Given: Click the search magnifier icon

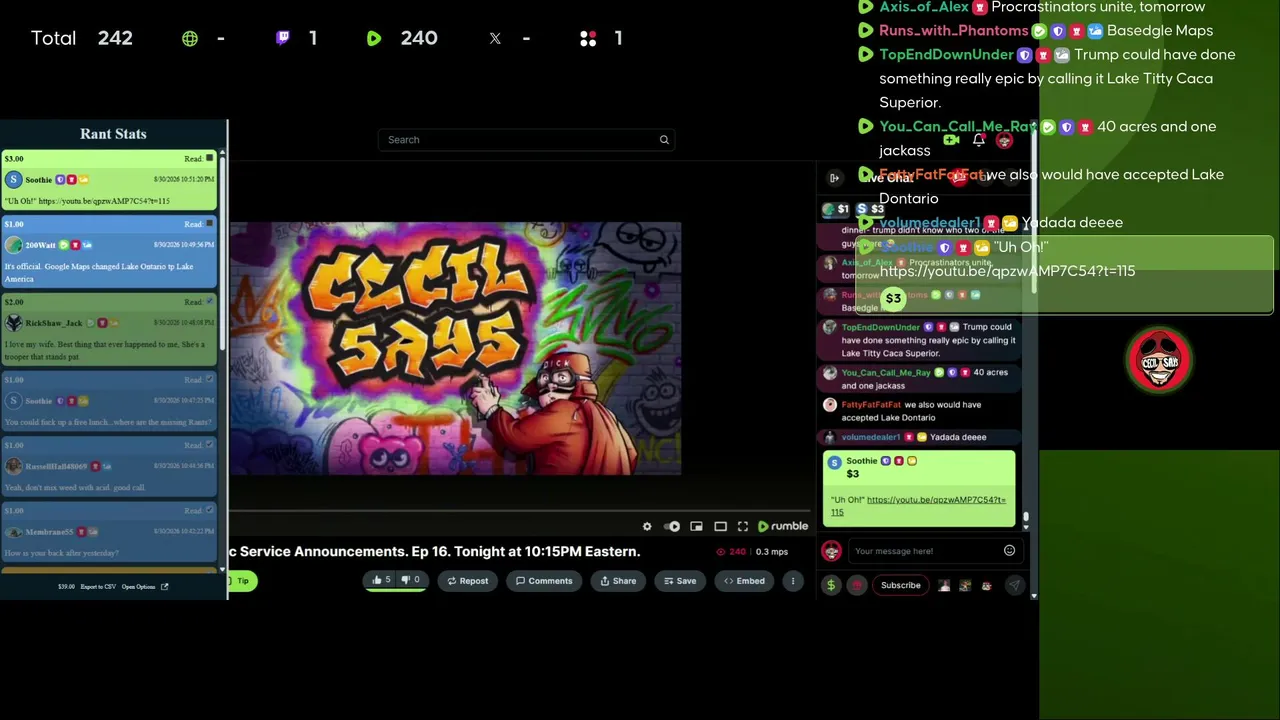Looking at the screenshot, I should pyautogui.click(x=664, y=140).
